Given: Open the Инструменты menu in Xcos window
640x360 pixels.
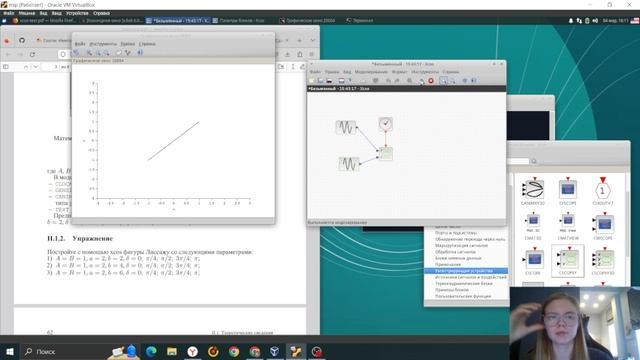Looking at the screenshot, I should pyautogui.click(x=425, y=72).
